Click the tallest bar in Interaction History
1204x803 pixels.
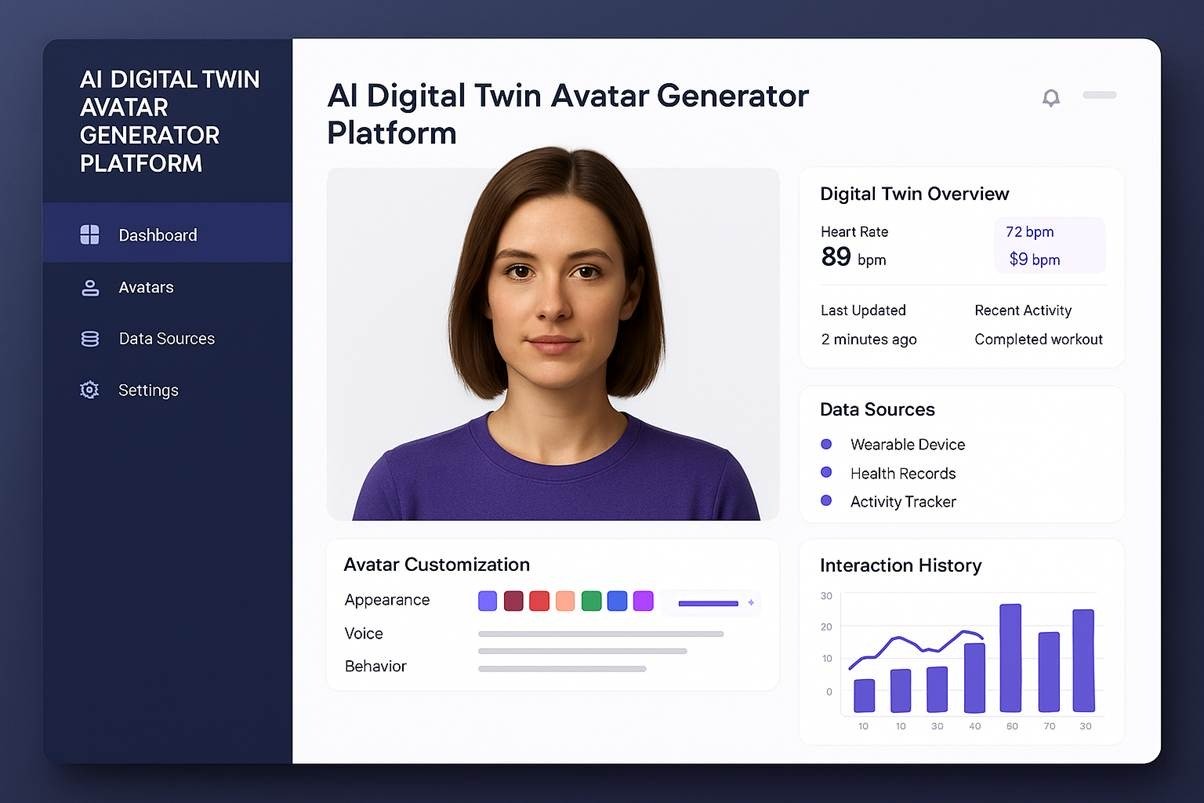click(x=1010, y=658)
